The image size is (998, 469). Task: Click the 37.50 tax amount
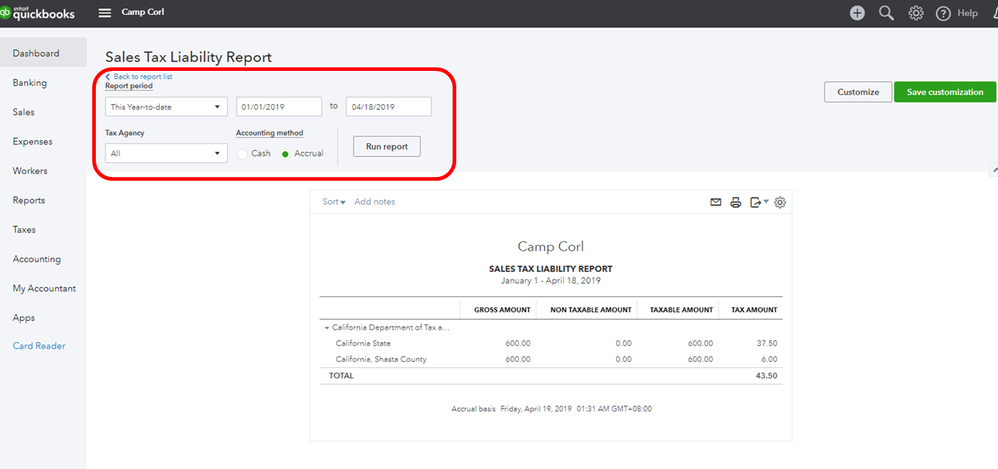click(767, 343)
